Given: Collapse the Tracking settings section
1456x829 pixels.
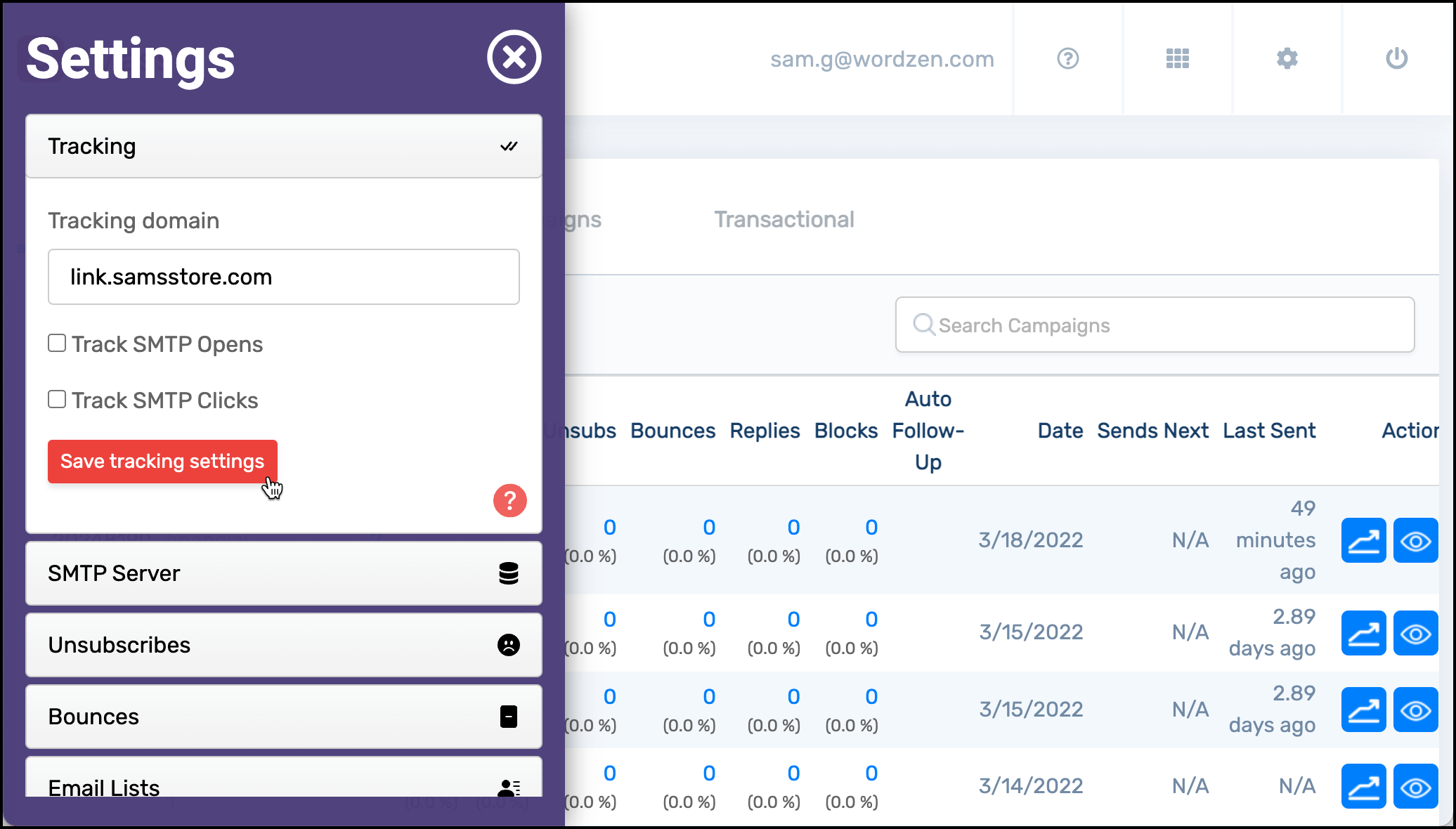Looking at the screenshot, I should click(284, 146).
